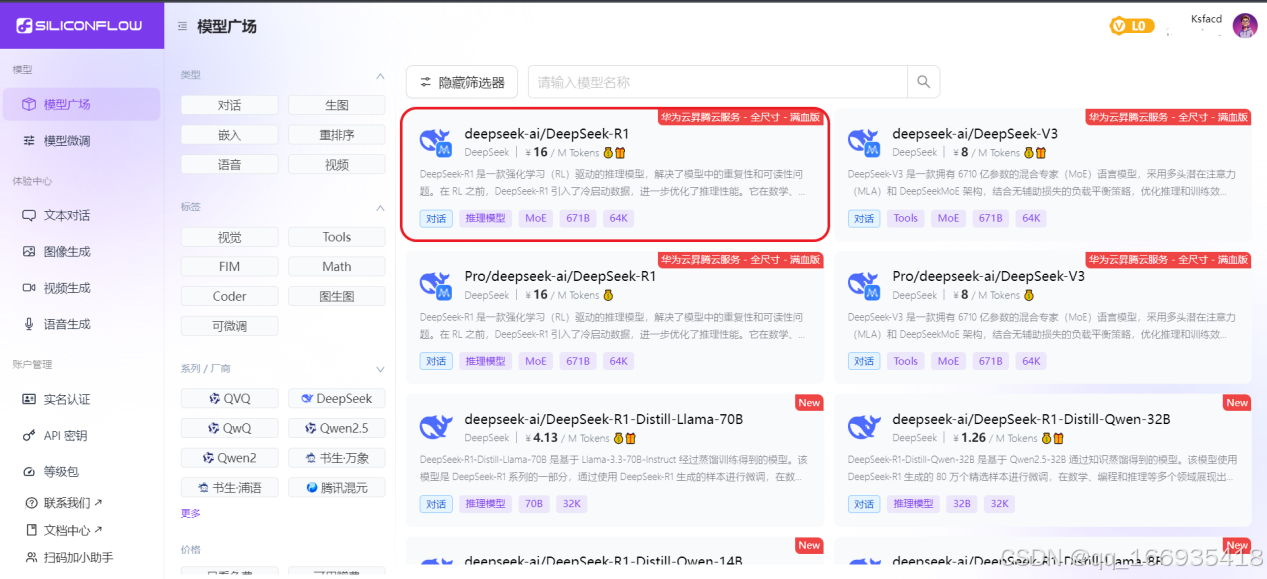
Task: Expand the 系列 / 厂商 filter section
Action: pos(380,369)
